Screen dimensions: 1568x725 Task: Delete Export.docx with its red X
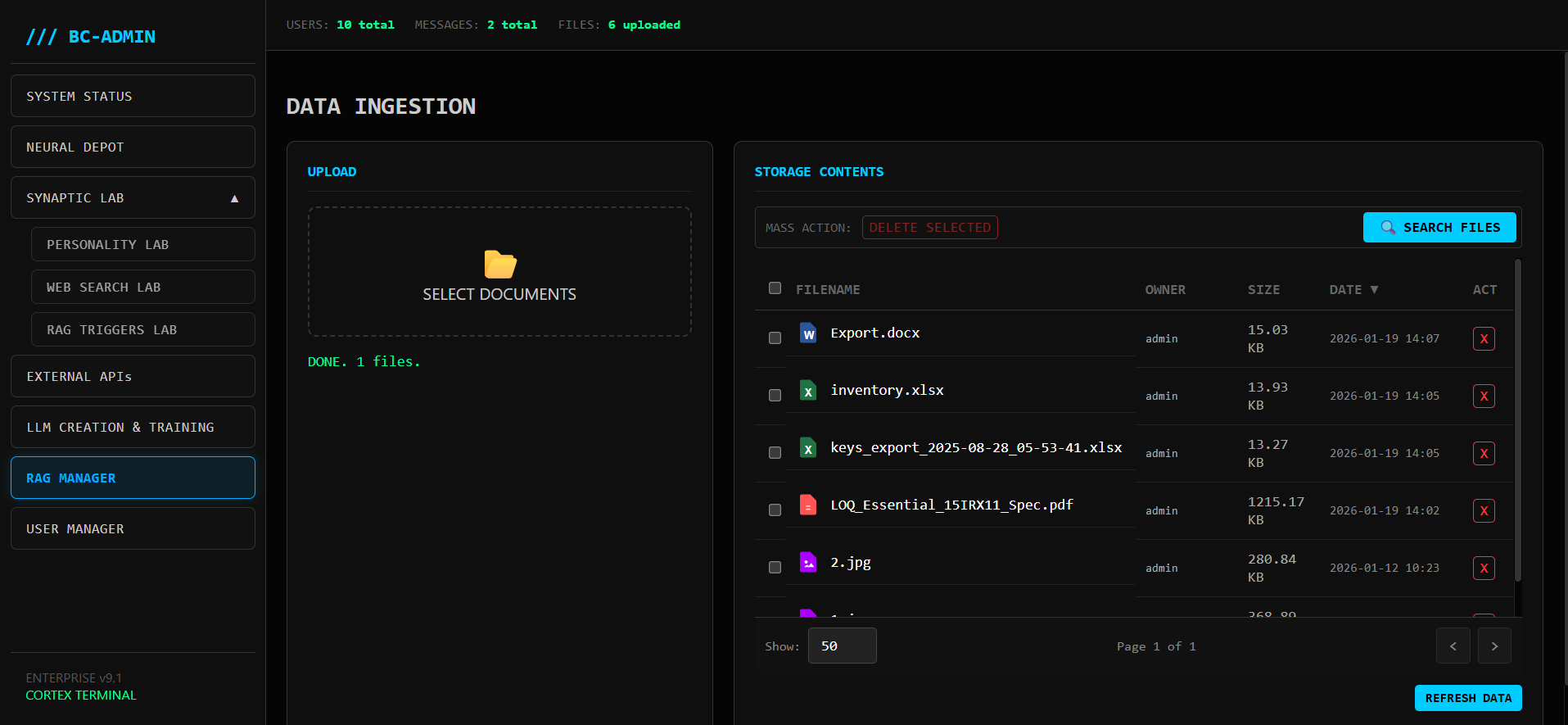coord(1484,339)
